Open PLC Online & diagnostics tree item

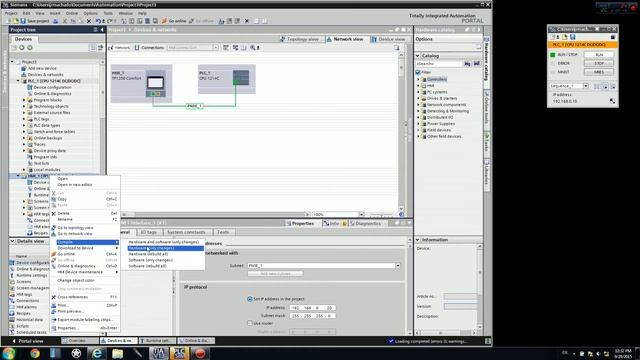coord(52,94)
